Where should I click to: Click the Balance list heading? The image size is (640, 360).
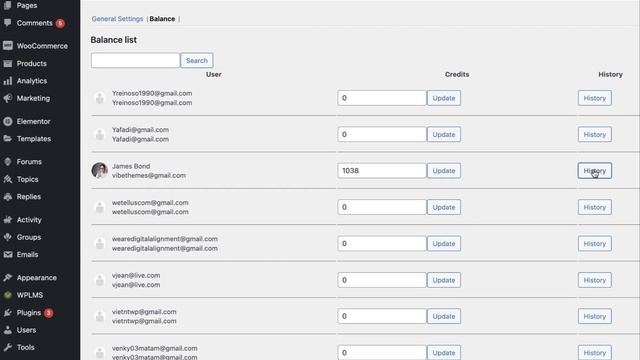click(113, 40)
